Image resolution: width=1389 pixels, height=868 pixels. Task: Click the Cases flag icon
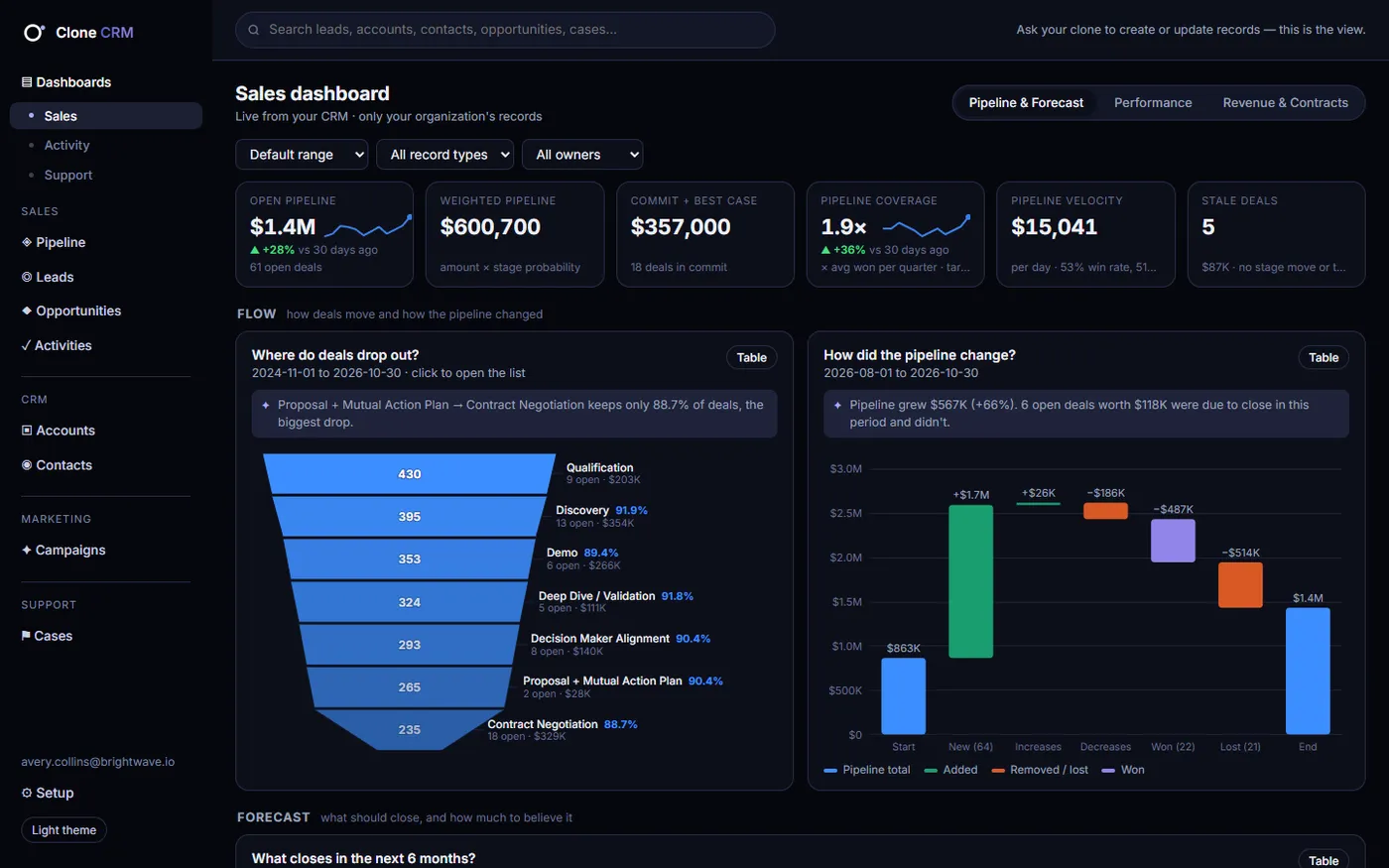pyautogui.click(x=26, y=636)
